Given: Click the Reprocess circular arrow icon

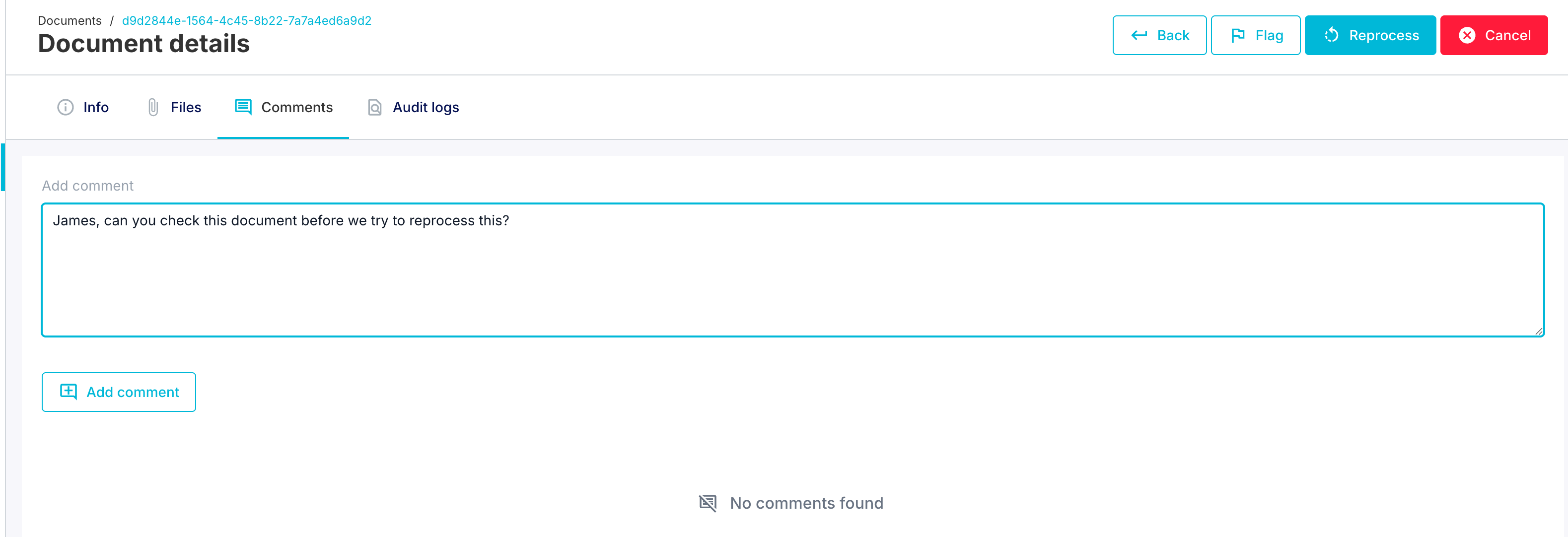Looking at the screenshot, I should (x=1331, y=35).
